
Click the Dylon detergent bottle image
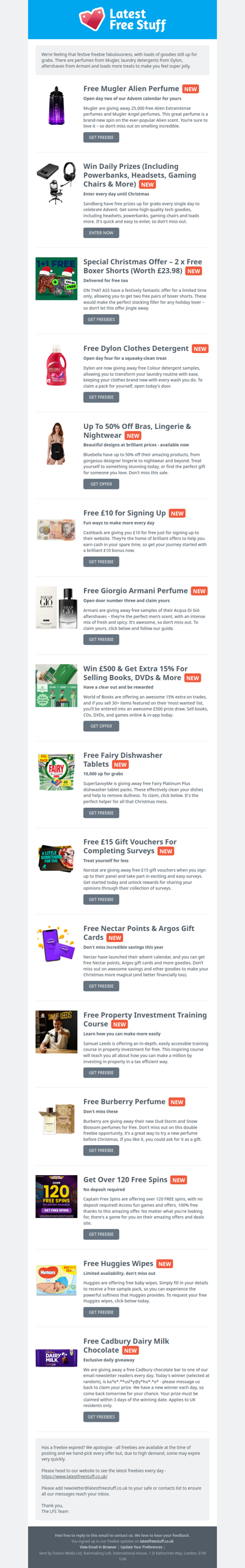tap(56, 365)
